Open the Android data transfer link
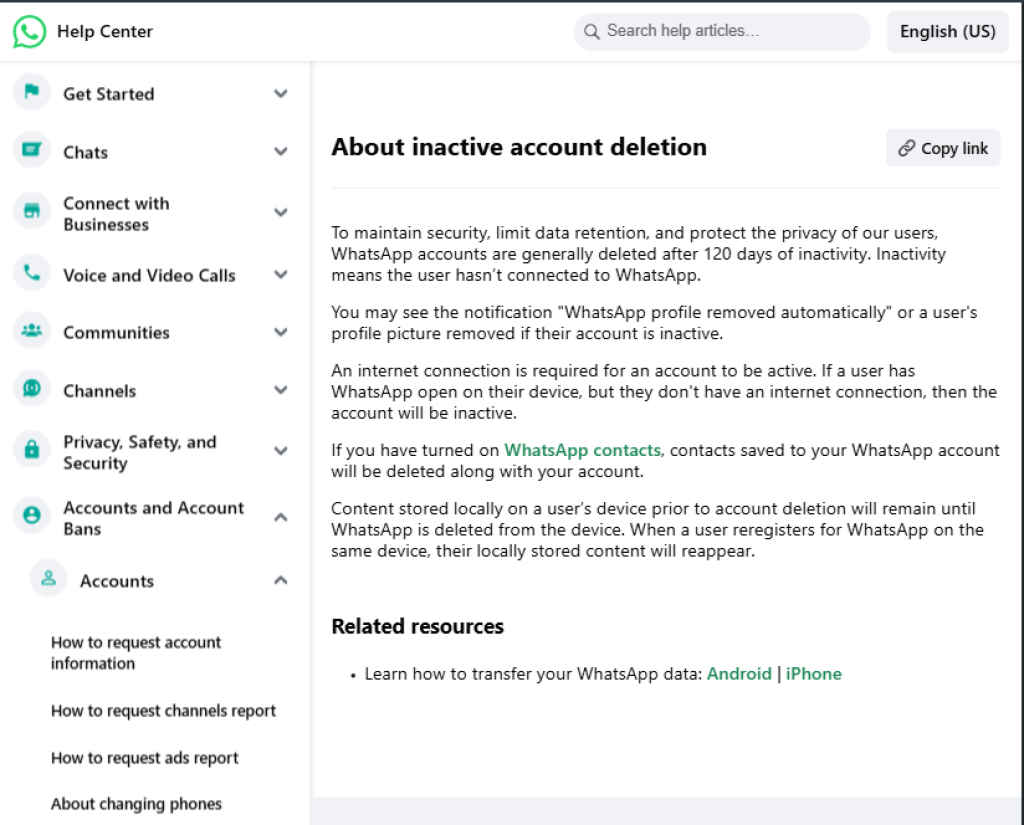 (739, 674)
